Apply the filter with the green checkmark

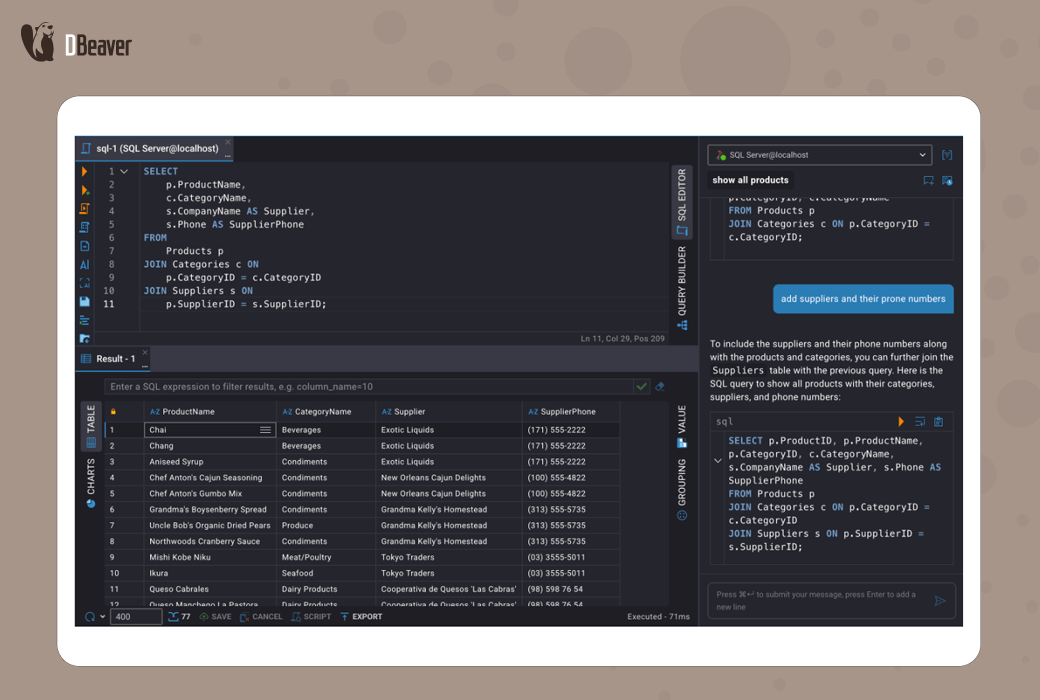click(x=641, y=386)
